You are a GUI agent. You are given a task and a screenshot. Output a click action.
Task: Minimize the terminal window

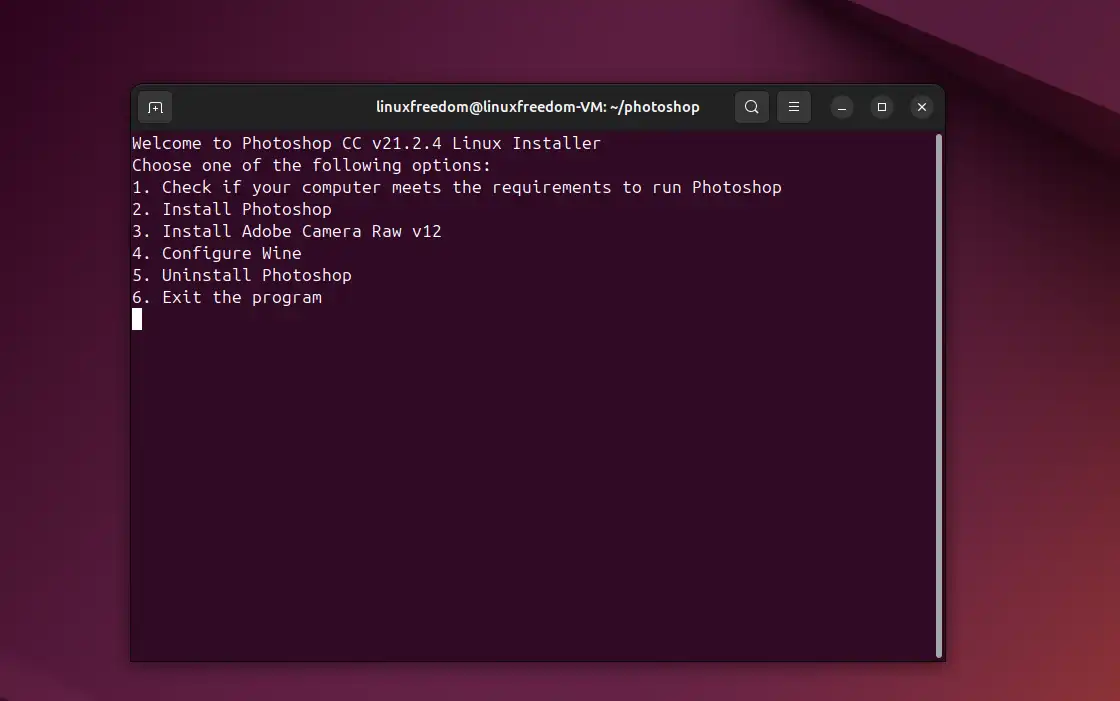click(x=841, y=107)
